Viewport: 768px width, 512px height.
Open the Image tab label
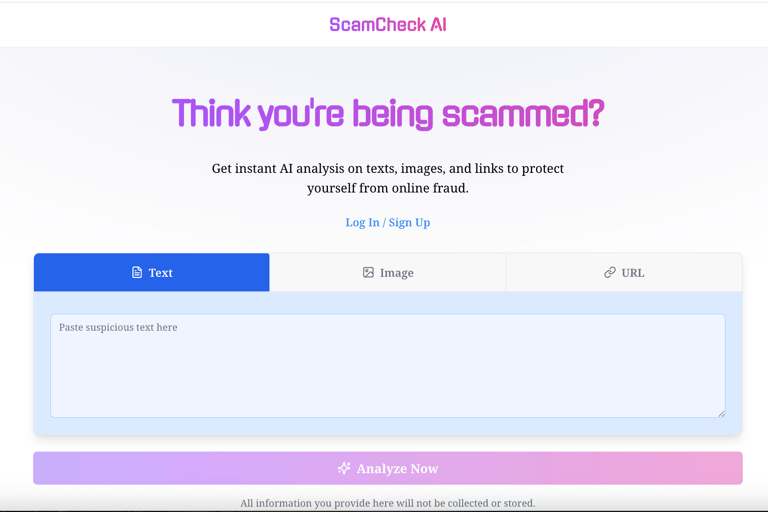pos(397,272)
